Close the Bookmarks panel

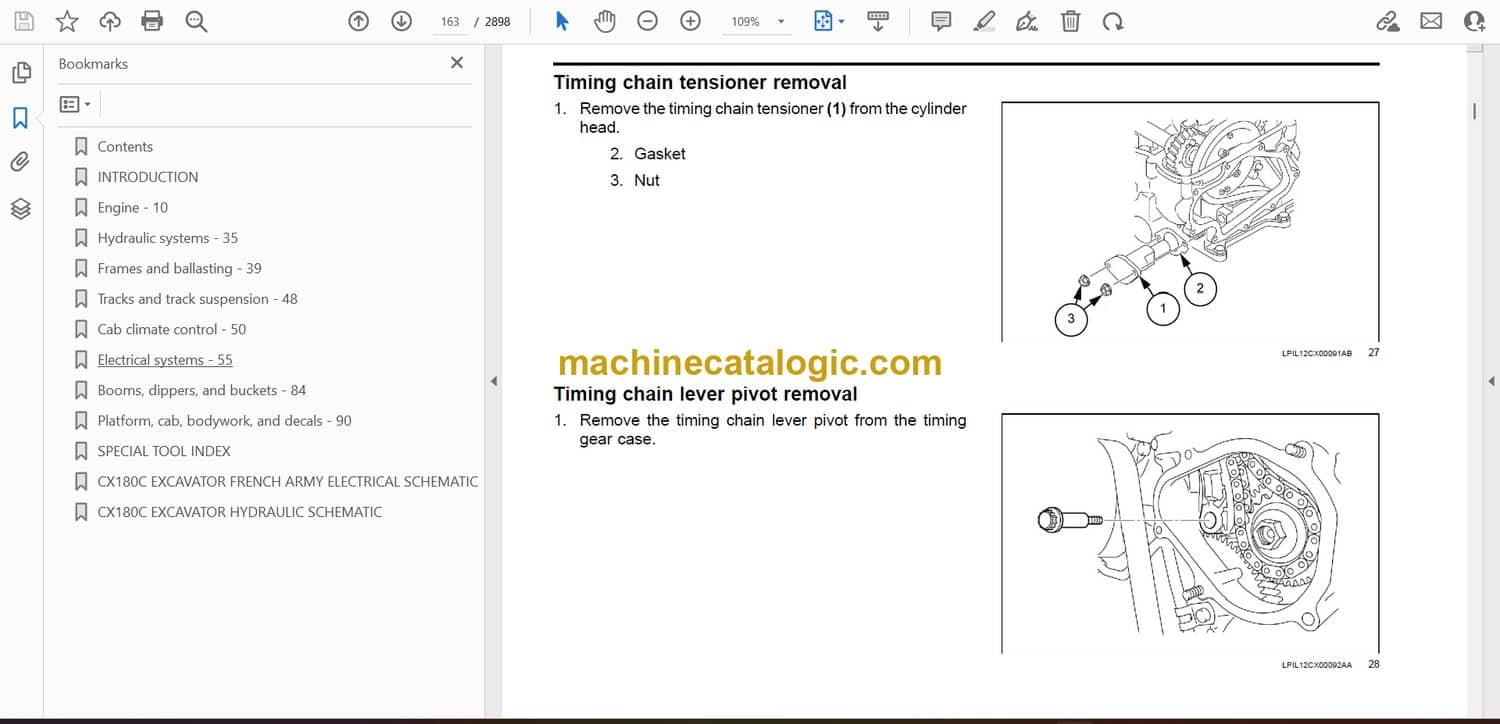point(457,63)
